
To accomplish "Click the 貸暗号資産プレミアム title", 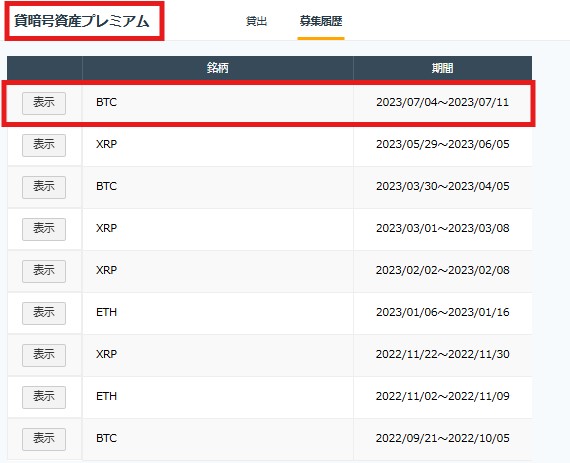I will [x=82, y=21].
